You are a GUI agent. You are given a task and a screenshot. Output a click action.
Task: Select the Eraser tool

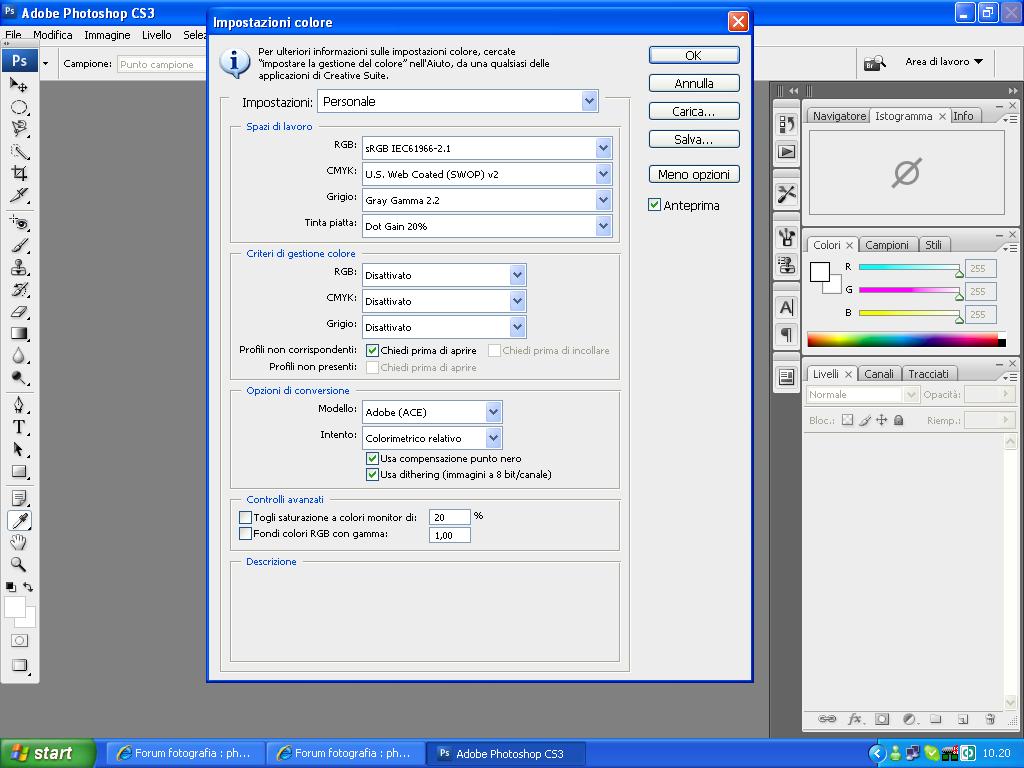(x=19, y=312)
